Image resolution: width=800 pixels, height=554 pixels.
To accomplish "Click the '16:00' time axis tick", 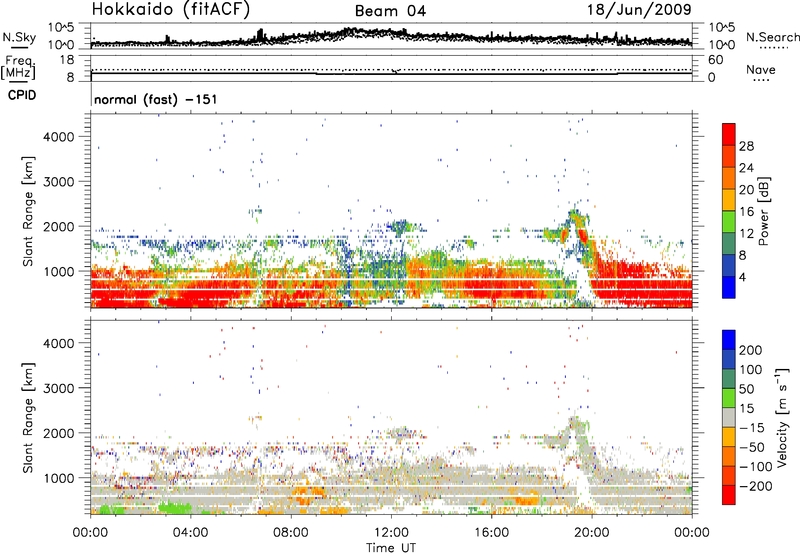I will [x=491, y=533].
